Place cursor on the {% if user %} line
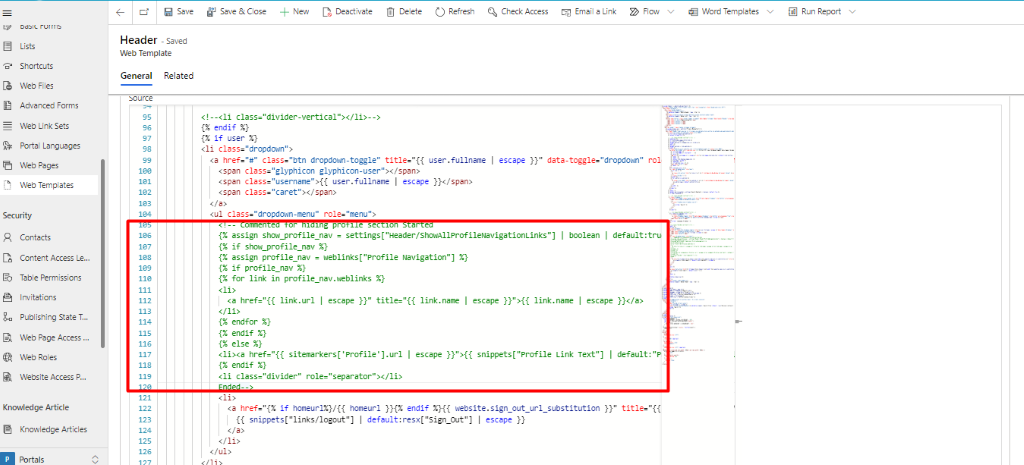1024x465 pixels. [229, 138]
